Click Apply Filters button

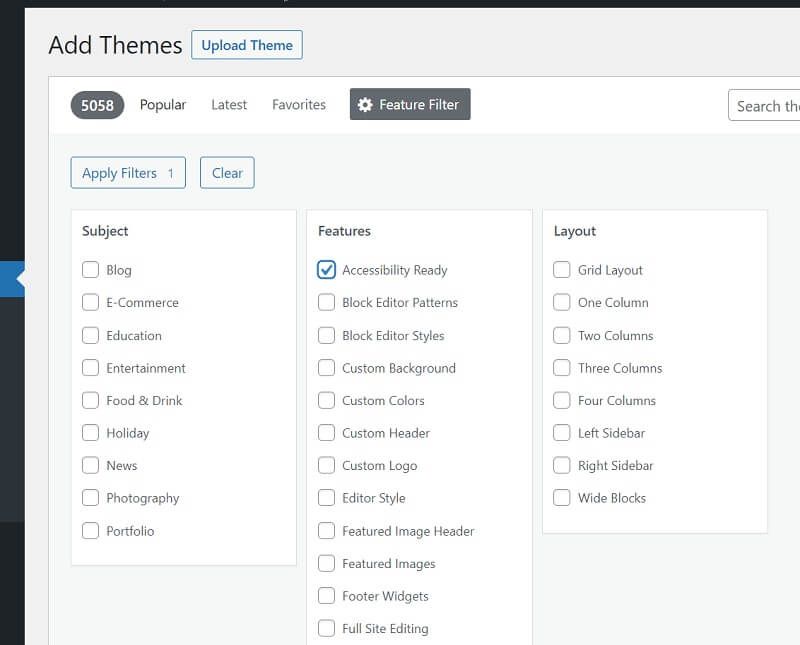click(x=128, y=172)
